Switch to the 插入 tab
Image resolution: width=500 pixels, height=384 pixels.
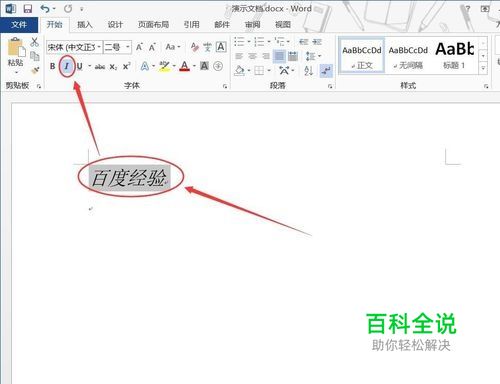tap(84, 25)
